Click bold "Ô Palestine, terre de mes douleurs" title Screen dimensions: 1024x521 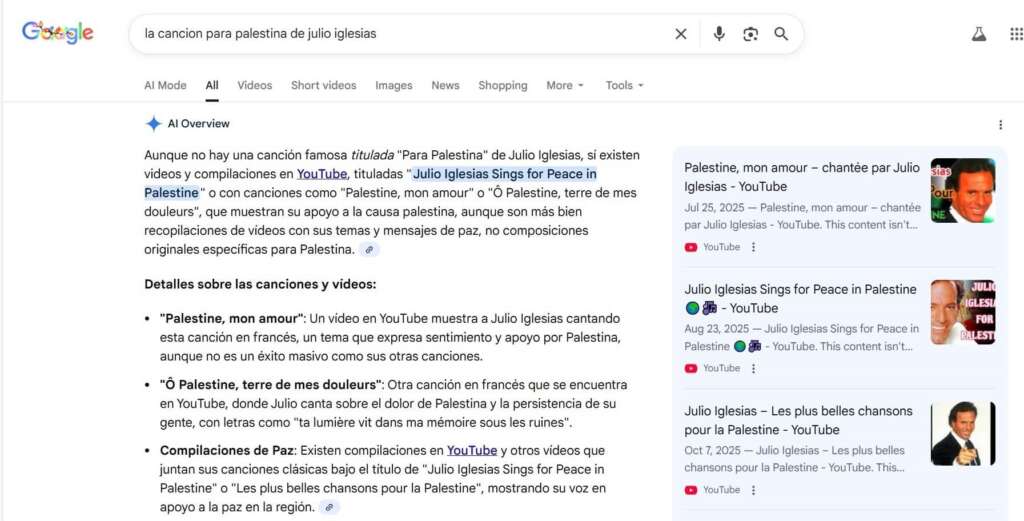point(272,385)
